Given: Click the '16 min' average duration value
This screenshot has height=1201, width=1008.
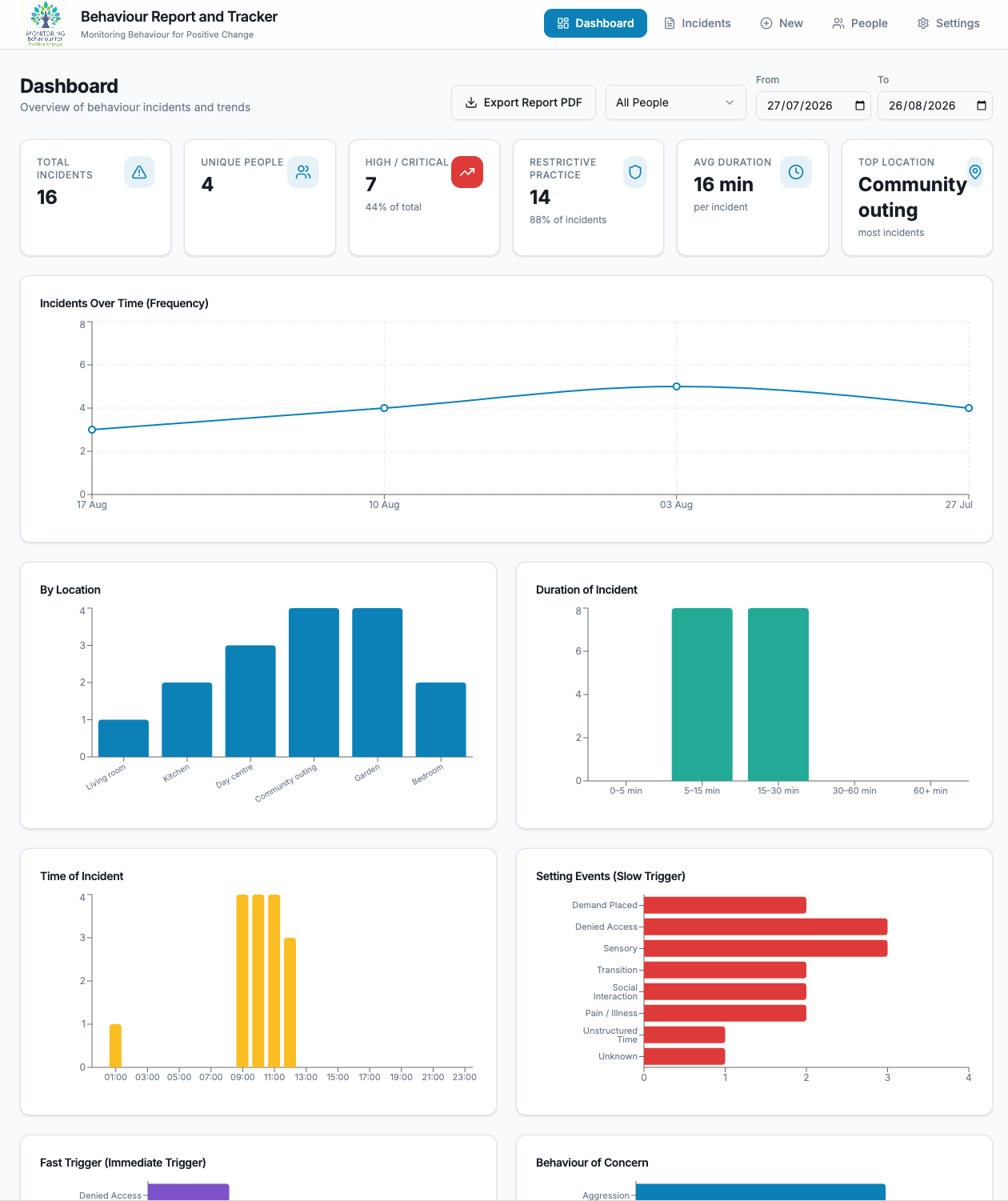Looking at the screenshot, I should click(723, 185).
